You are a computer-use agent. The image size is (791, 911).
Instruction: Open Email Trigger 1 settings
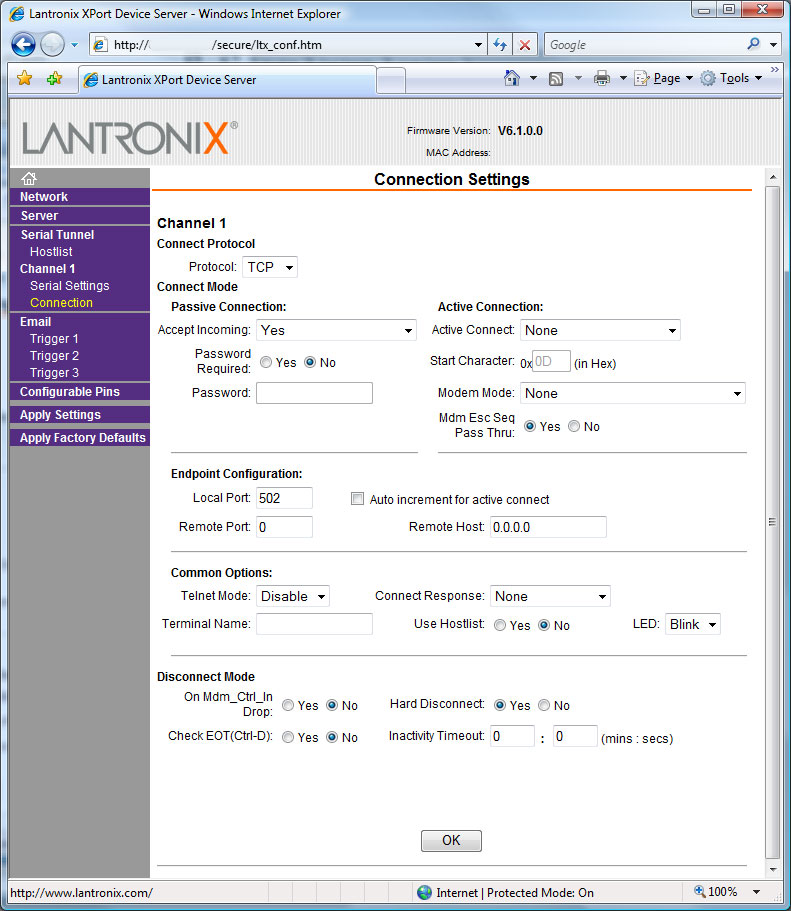54,339
